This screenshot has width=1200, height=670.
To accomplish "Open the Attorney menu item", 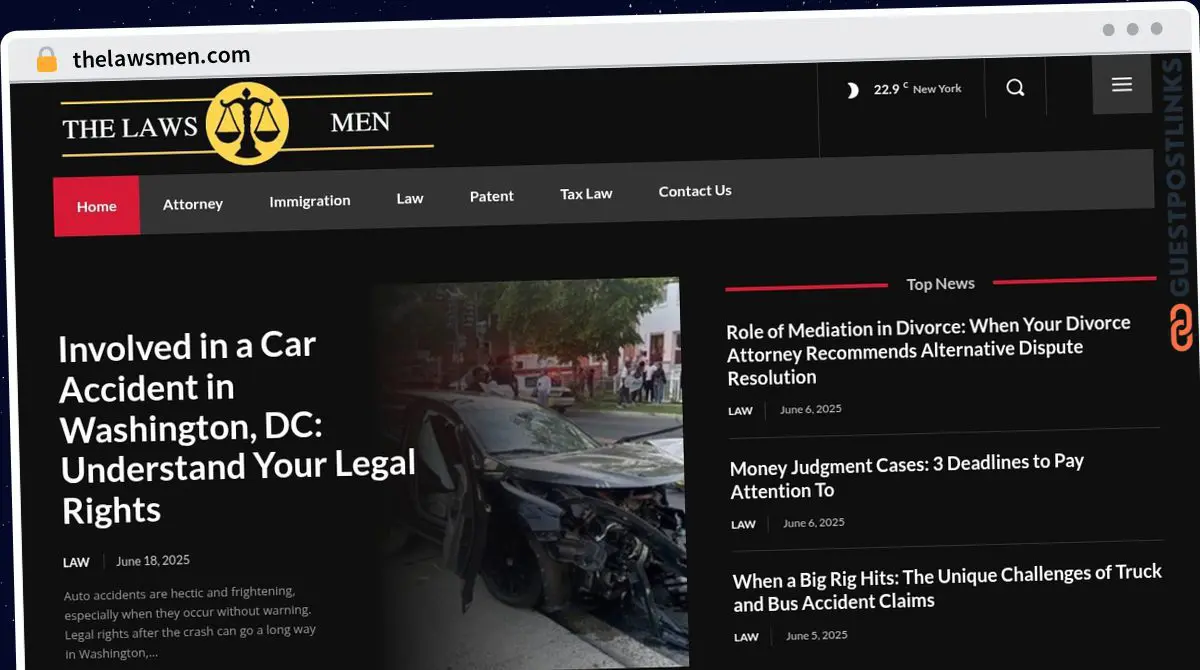I will point(193,204).
